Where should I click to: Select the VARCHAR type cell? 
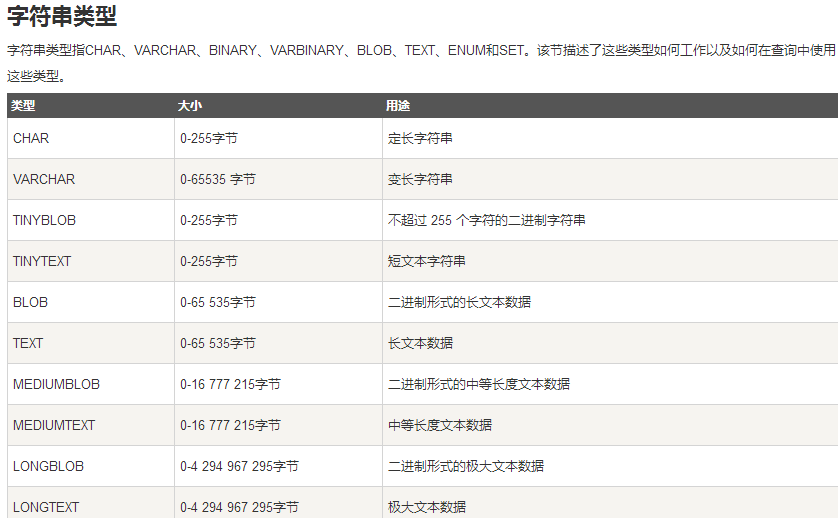pyautogui.click(x=91, y=179)
